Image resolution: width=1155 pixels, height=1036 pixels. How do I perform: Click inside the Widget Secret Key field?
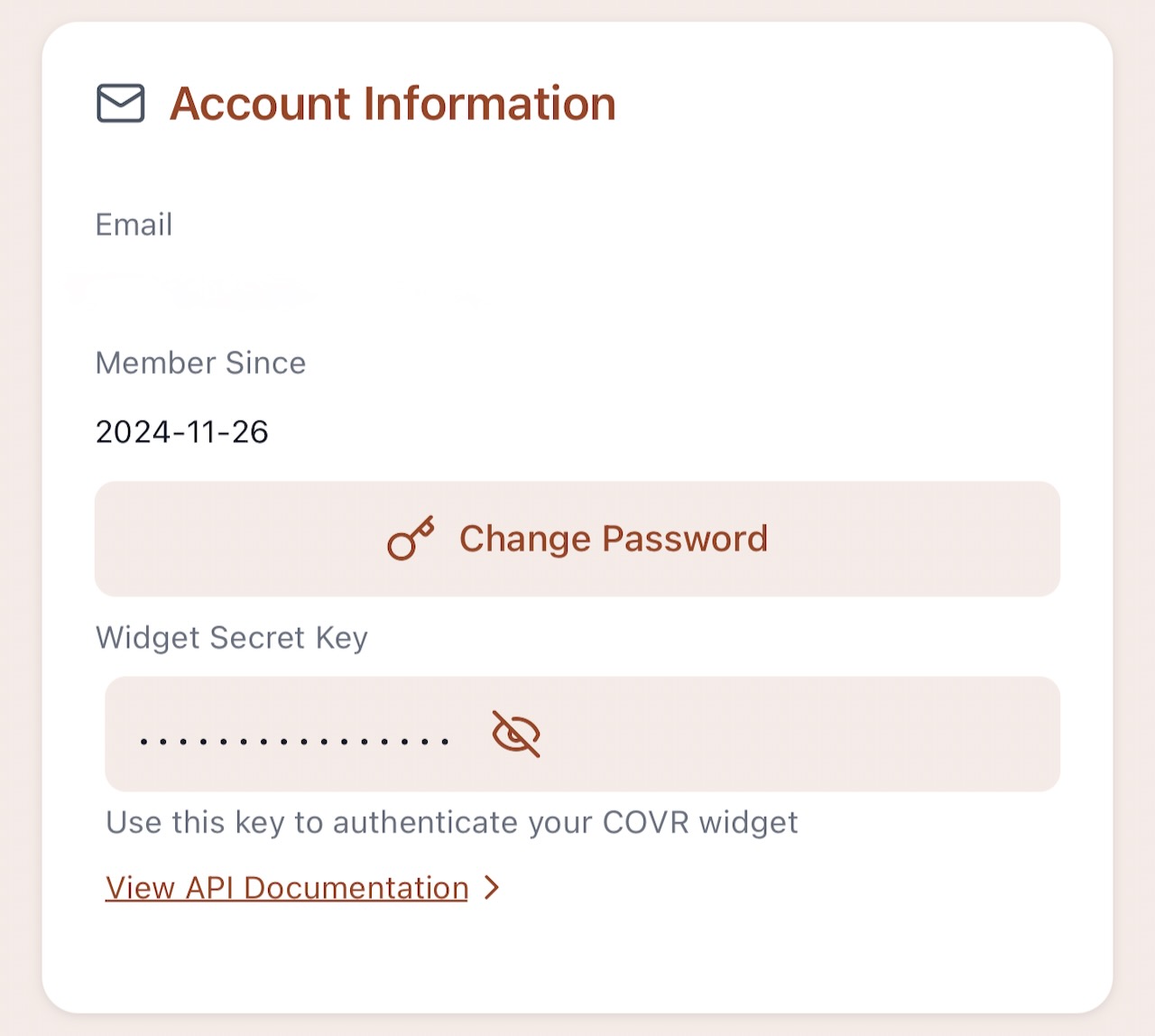pos(582,734)
